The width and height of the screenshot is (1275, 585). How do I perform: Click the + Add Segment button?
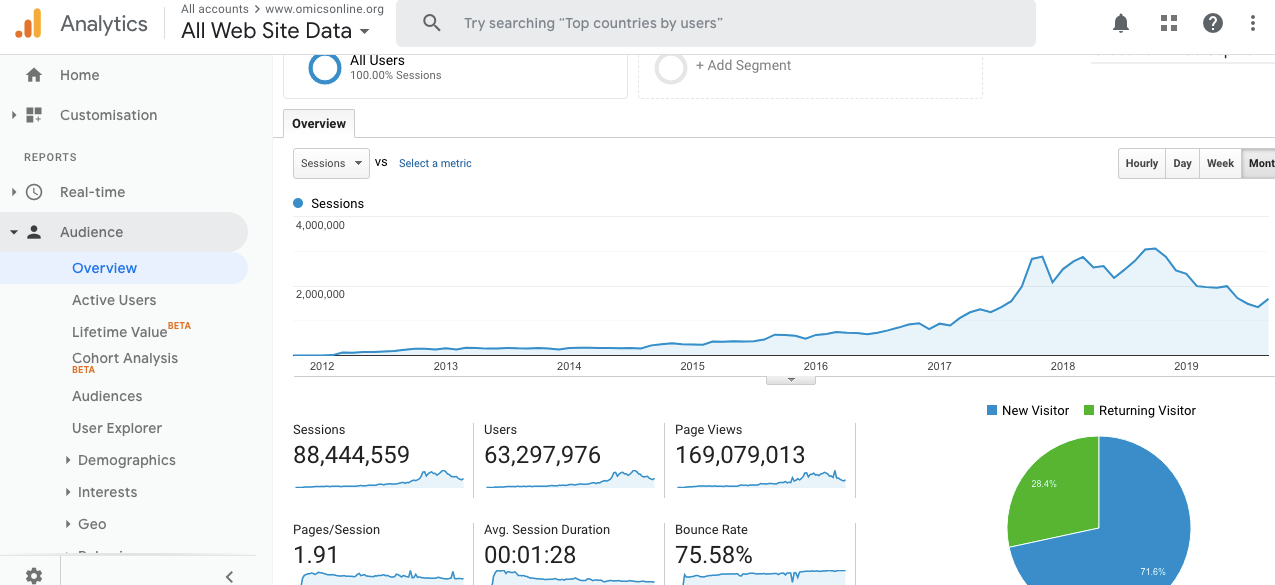point(743,65)
